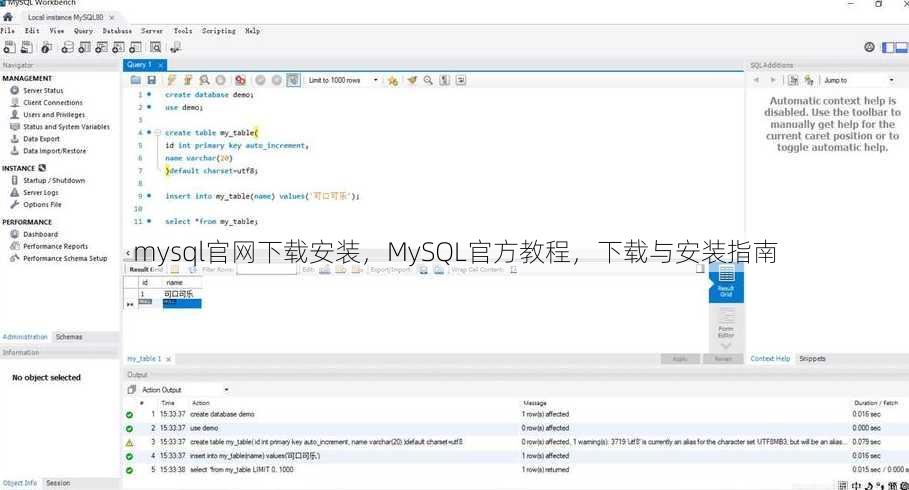The width and height of the screenshot is (909, 490).
Task: Go back in SQL Additions help
Action: 756,80
